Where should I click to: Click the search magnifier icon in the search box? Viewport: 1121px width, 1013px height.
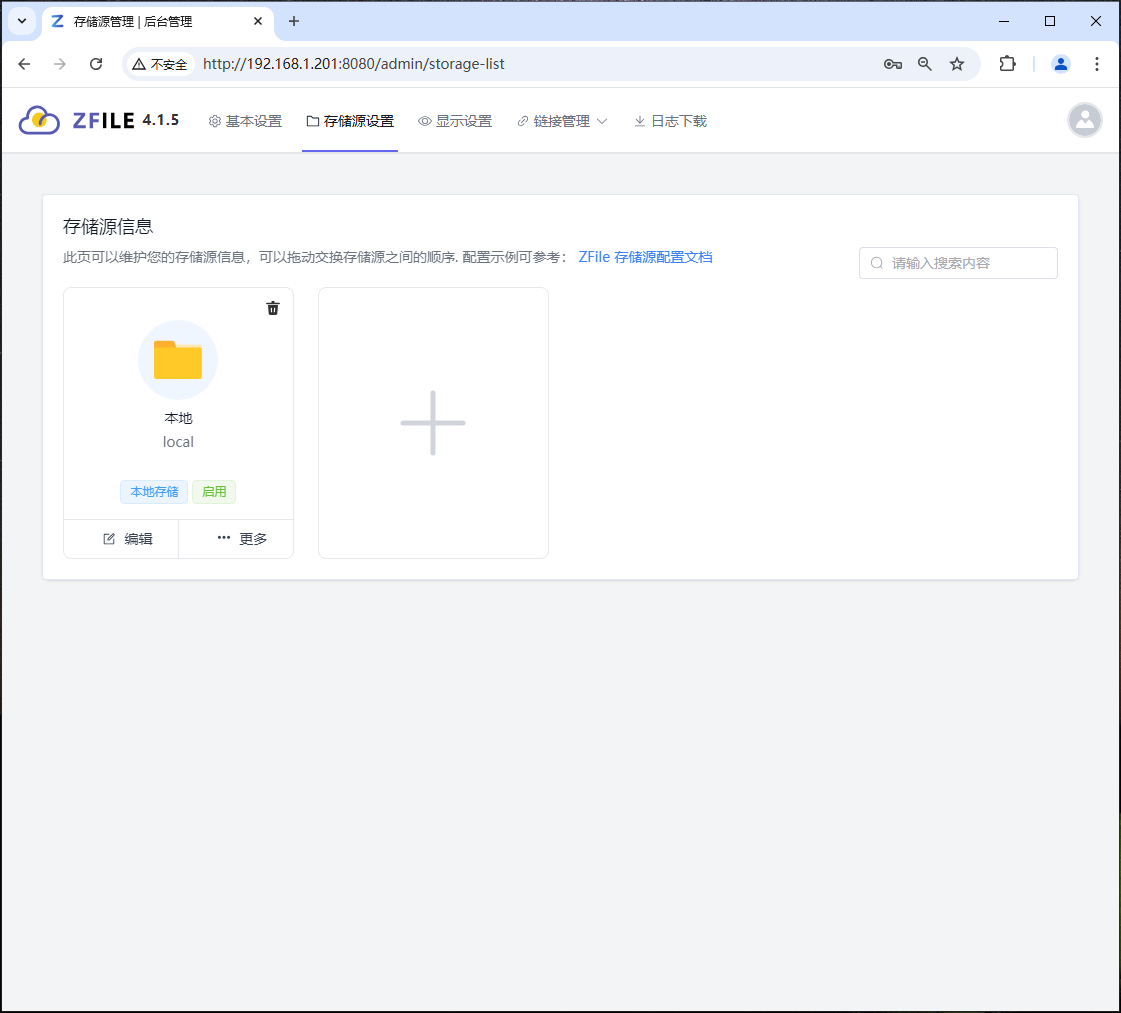[x=877, y=263]
